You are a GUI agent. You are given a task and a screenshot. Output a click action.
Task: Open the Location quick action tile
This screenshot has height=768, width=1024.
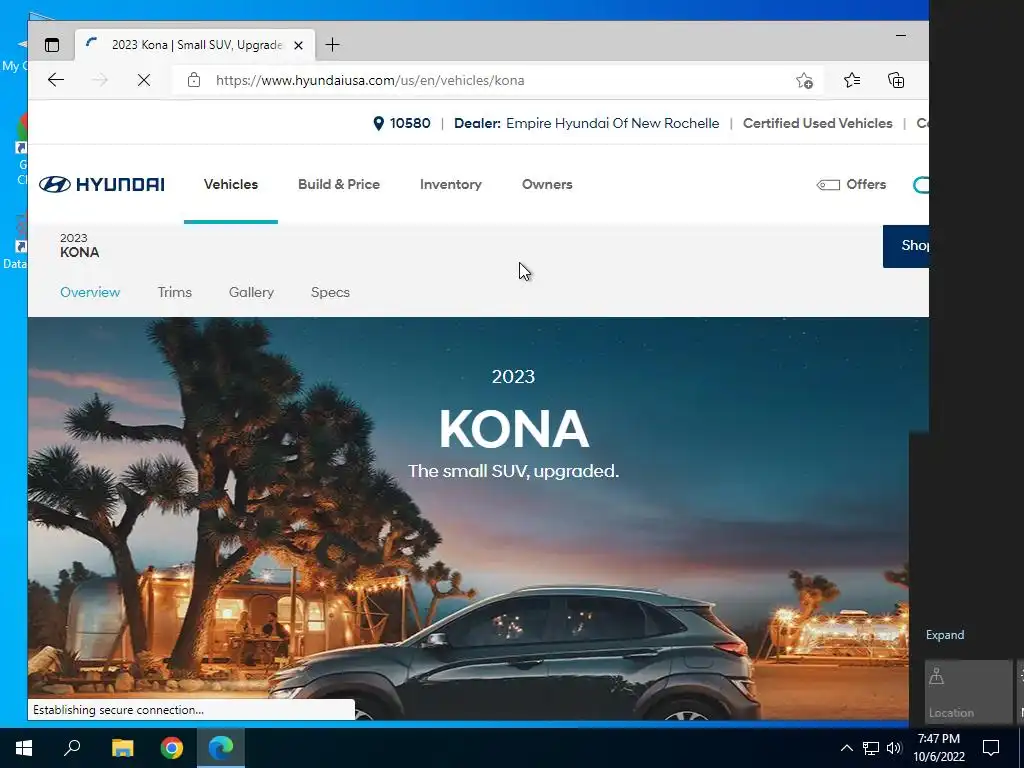click(968, 692)
